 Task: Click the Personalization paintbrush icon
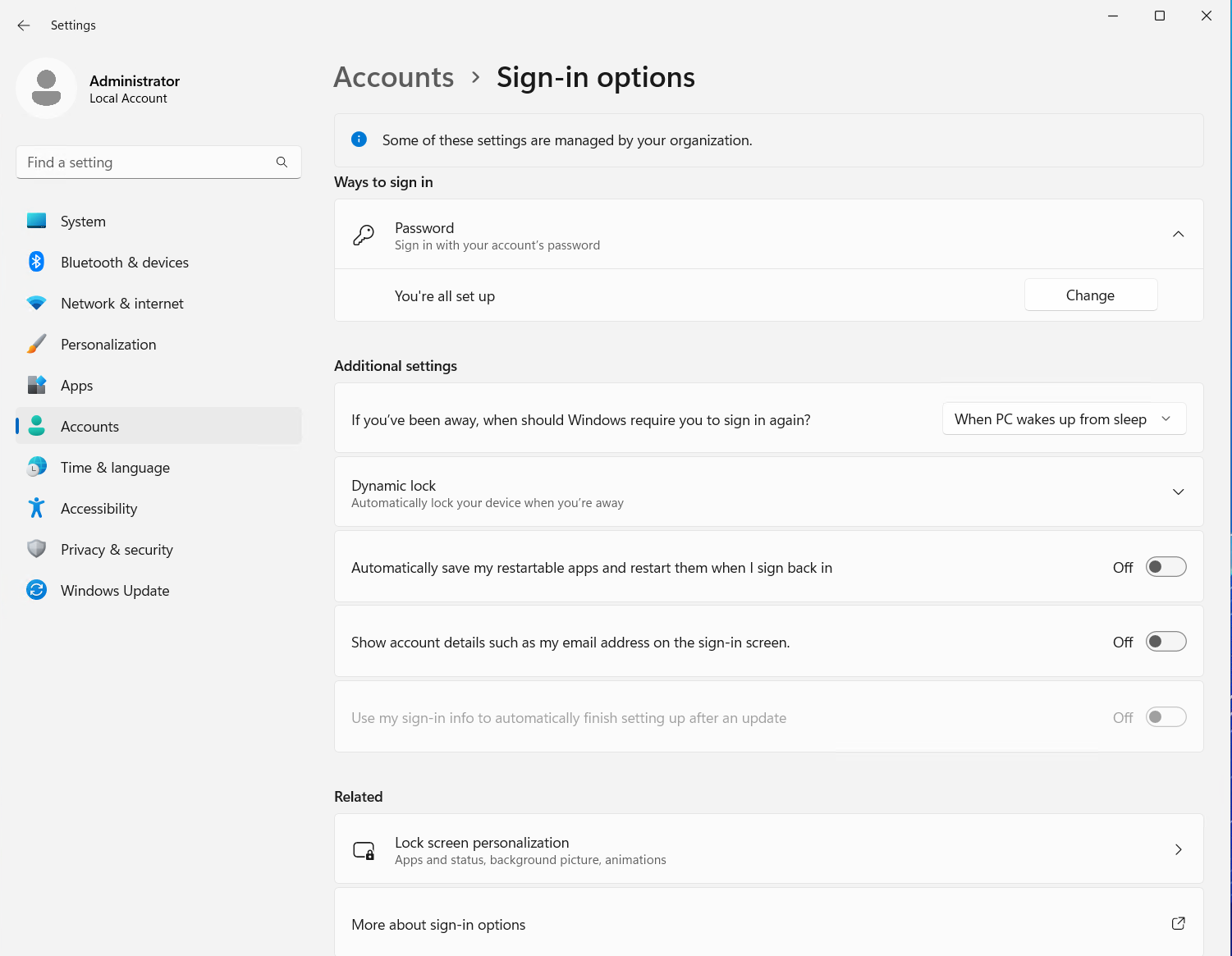point(36,344)
